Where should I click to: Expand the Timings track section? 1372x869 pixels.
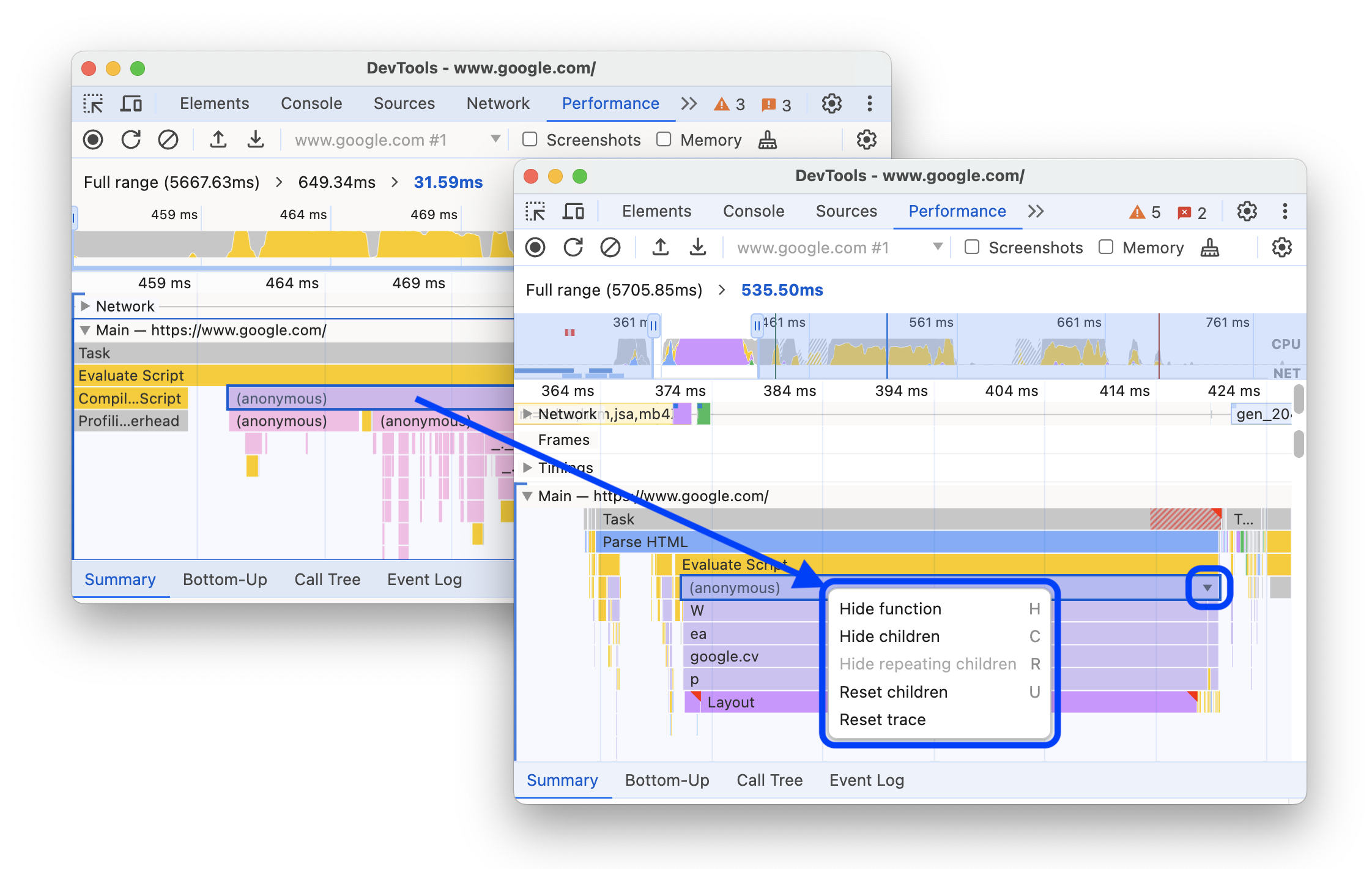click(x=531, y=466)
